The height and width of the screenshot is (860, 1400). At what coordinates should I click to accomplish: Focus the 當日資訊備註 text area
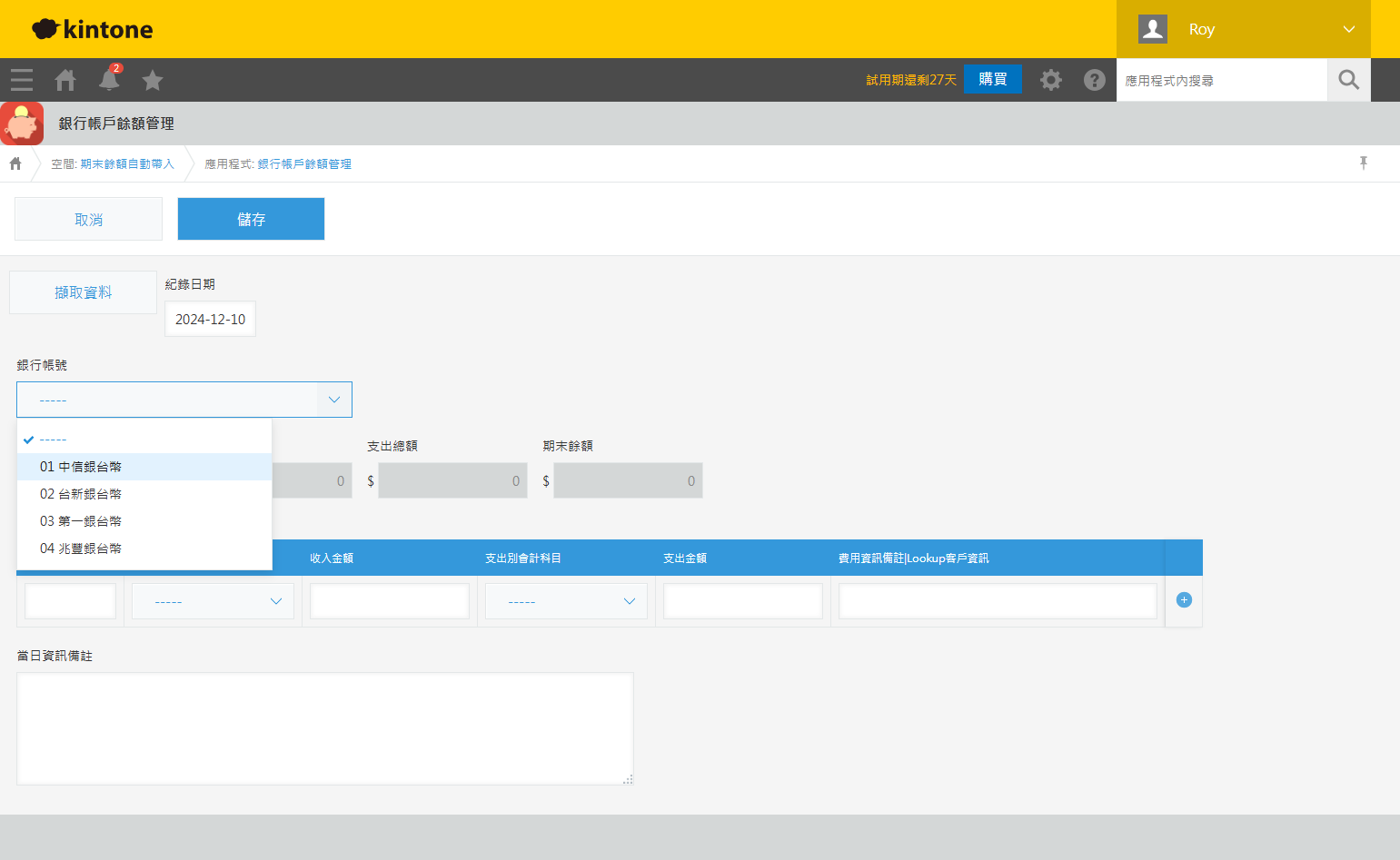325,728
